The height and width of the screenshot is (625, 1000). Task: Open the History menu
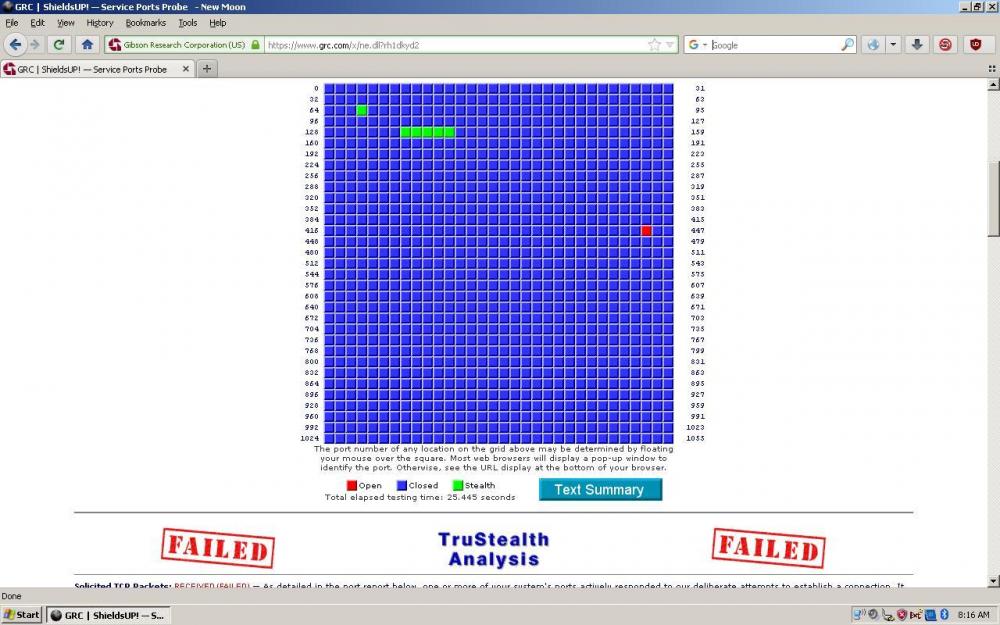(99, 23)
